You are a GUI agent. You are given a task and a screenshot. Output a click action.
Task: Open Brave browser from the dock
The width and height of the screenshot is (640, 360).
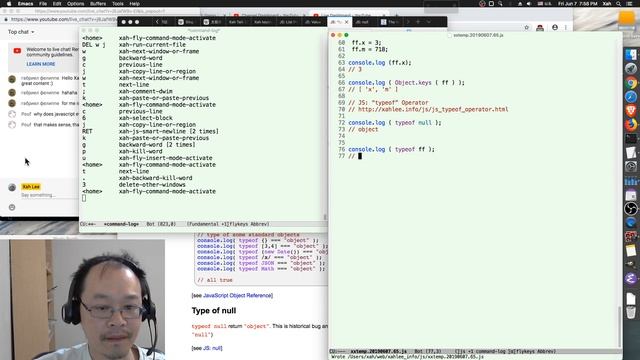point(631,111)
